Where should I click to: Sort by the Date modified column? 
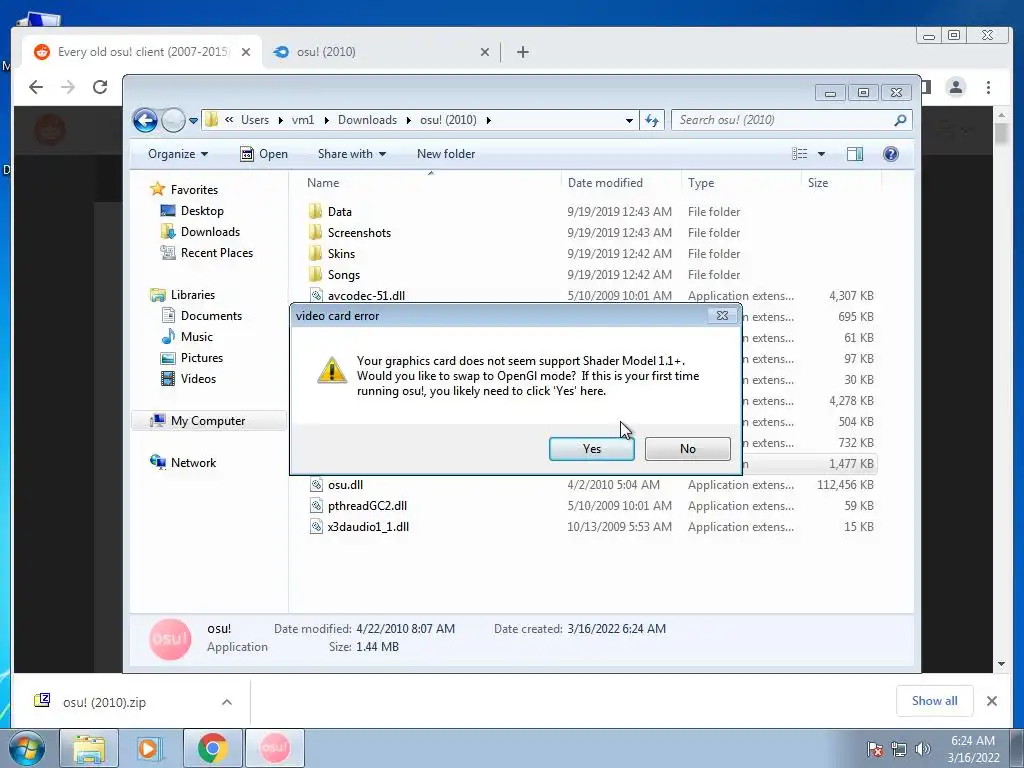[621, 183]
